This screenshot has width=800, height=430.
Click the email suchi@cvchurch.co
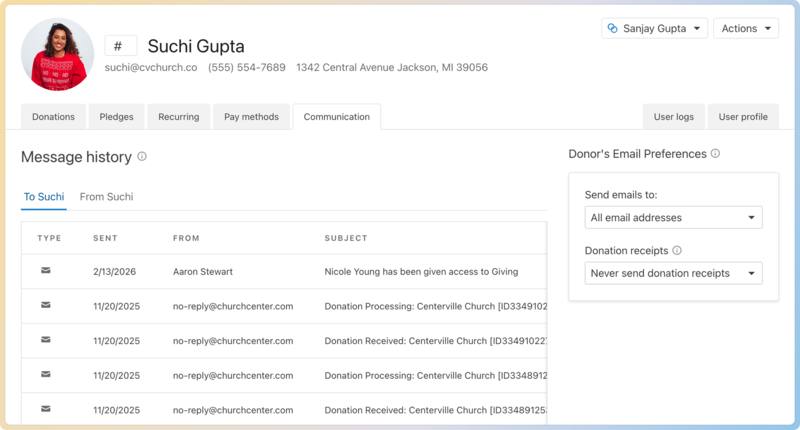click(x=151, y=67)
